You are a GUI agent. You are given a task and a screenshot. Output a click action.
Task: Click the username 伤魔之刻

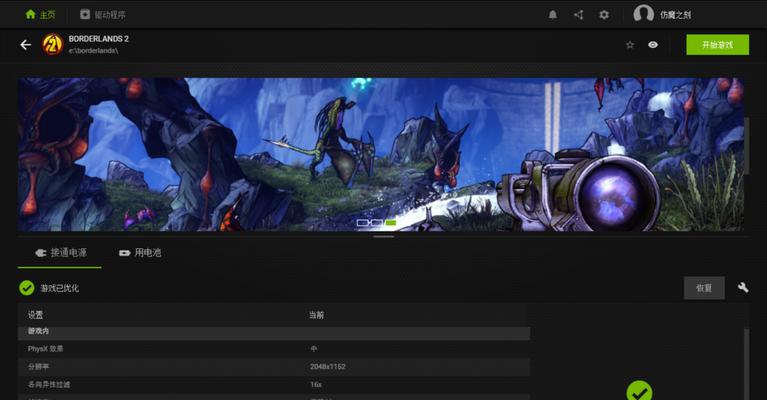(675, 15)
